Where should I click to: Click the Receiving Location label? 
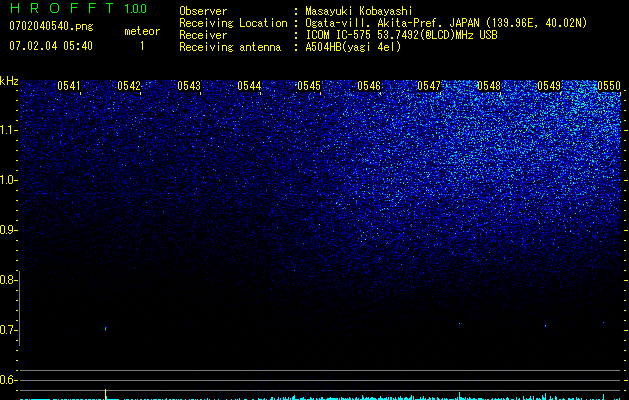(x=233, y=23)
